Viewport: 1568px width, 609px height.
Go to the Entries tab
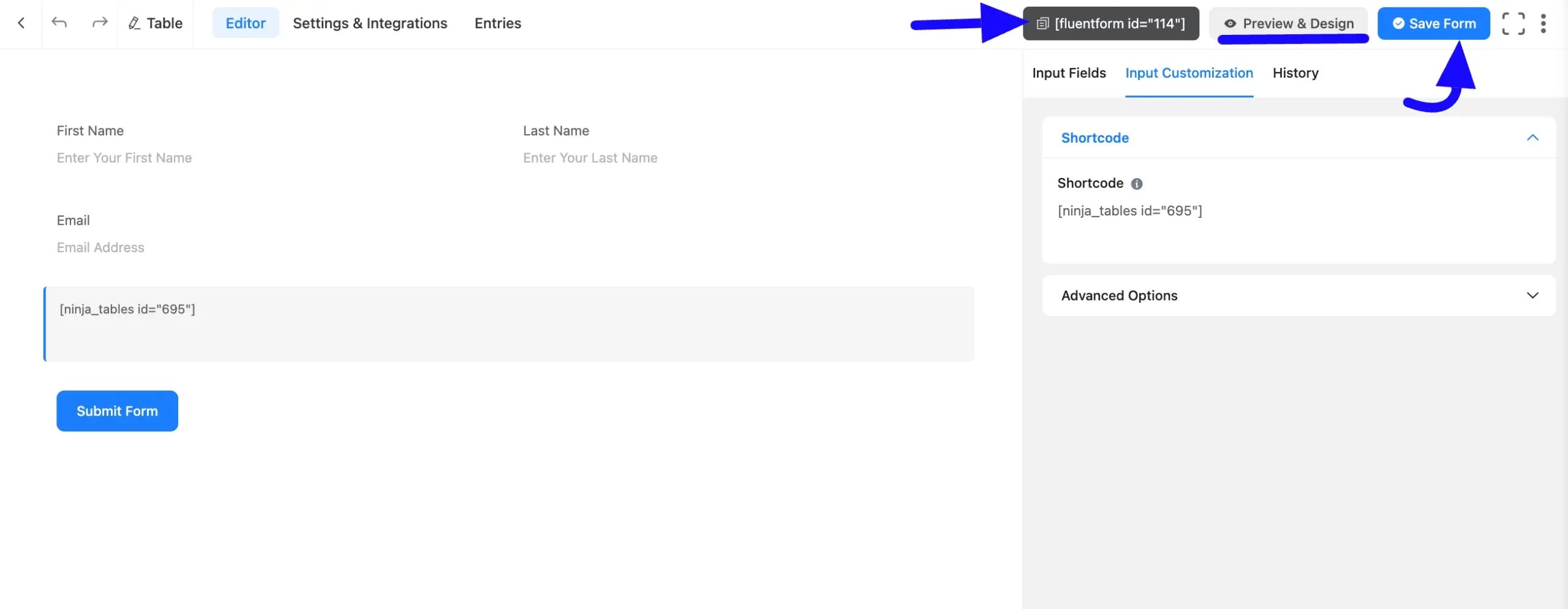click(x=497, y=23)
